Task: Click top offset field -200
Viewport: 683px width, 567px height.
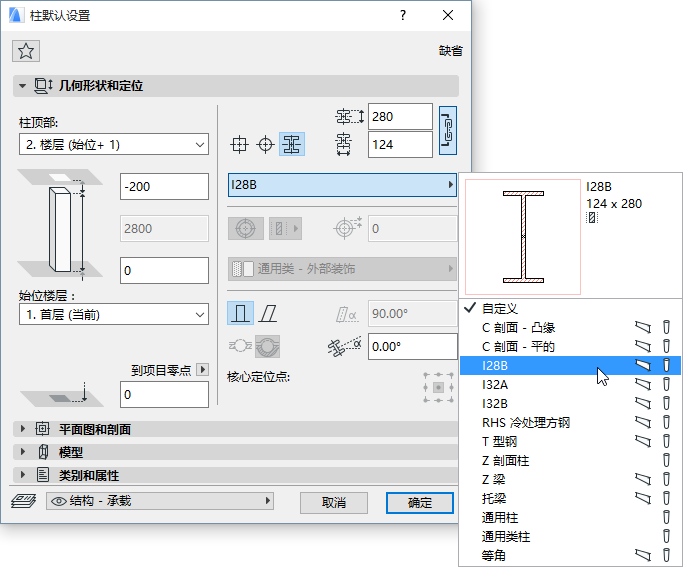Action: click(x=164, y=186)
